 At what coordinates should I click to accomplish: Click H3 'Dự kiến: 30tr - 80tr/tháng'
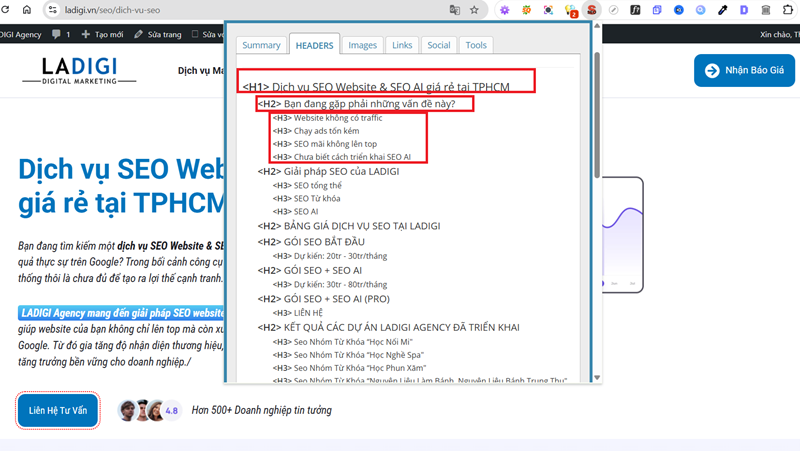330,285
